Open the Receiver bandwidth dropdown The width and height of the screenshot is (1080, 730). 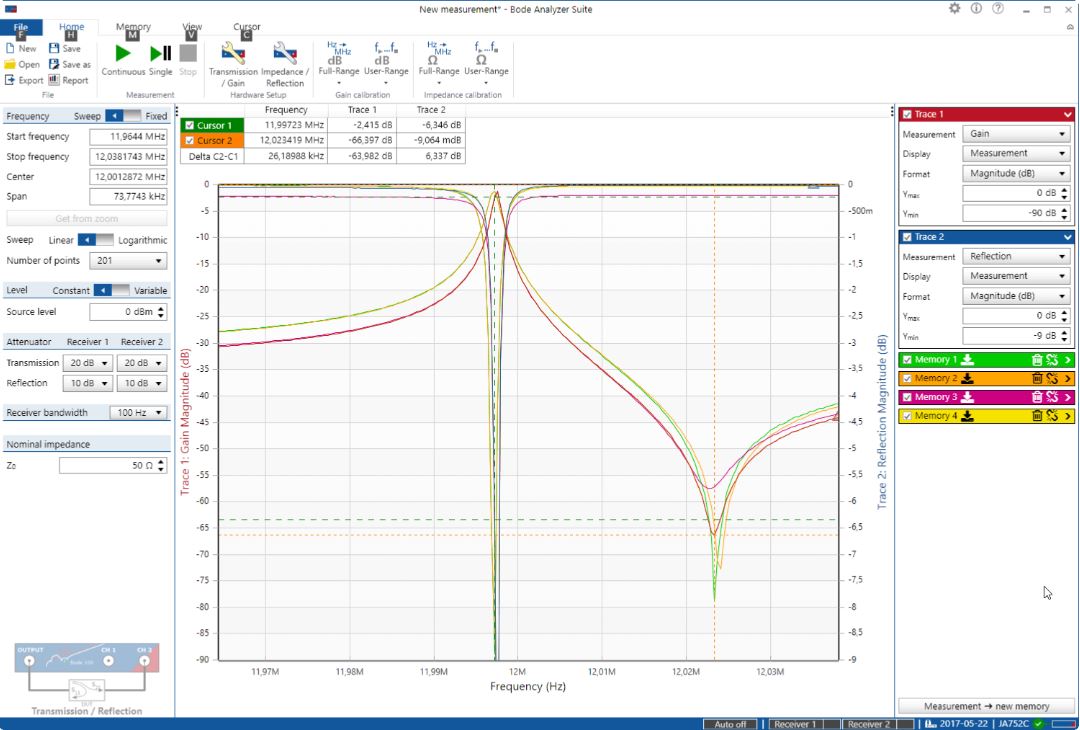(x=138, y=412)
